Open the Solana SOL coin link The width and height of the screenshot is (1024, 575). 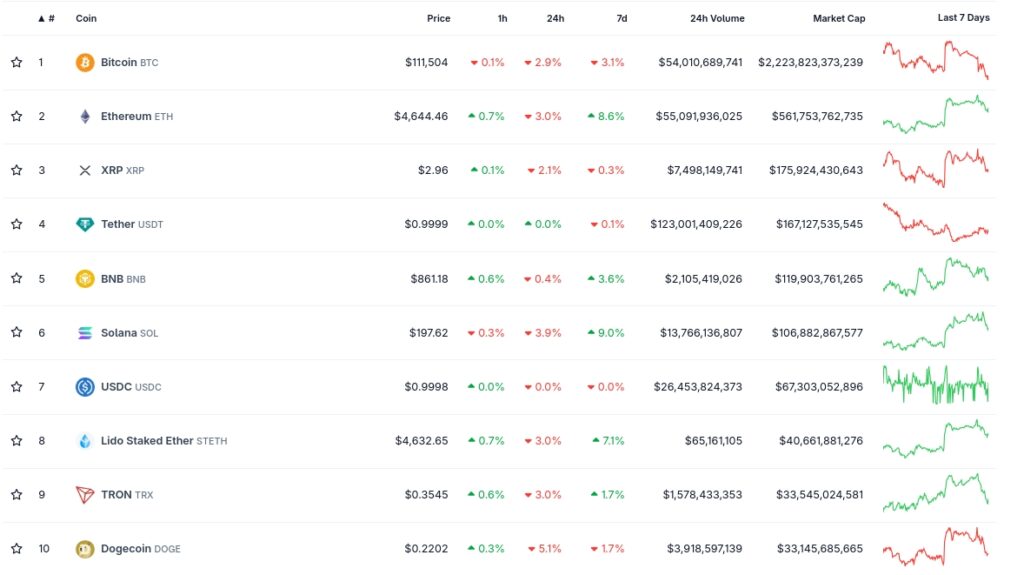(129, 333)
